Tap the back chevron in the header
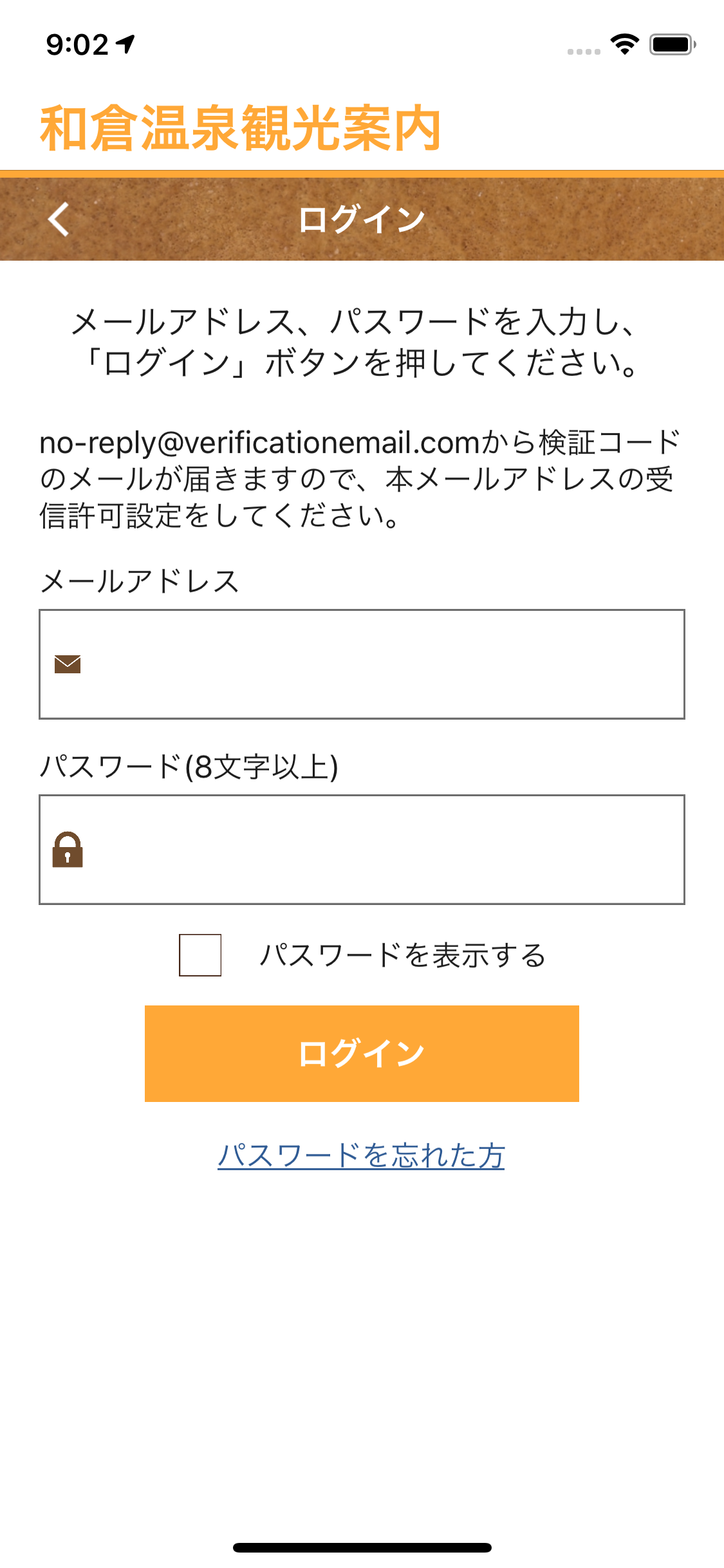This screenshot has width=724, height=1568. 59,219
